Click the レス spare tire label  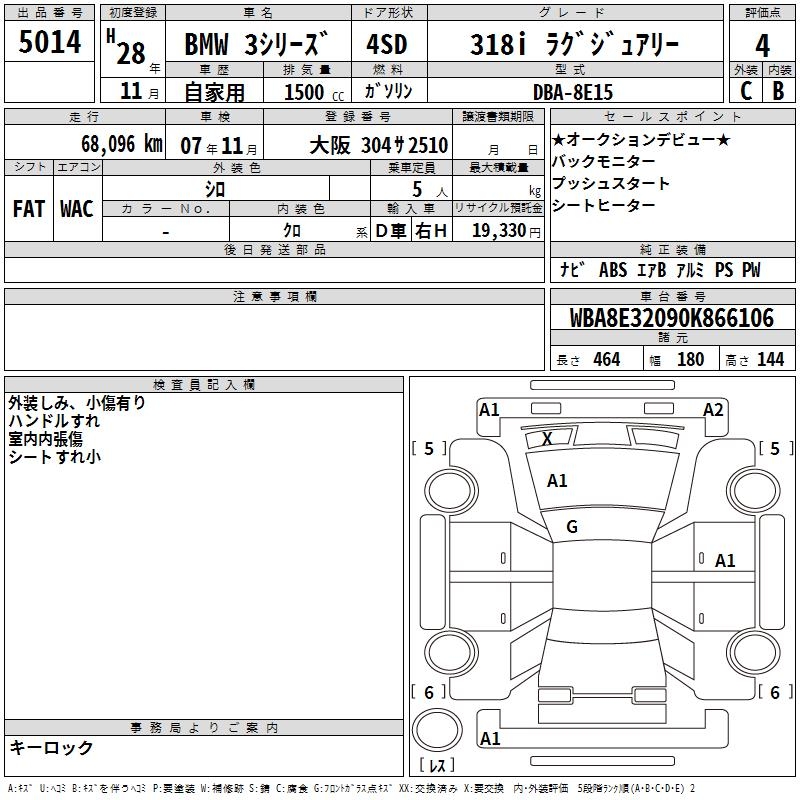tap(437, 765)
